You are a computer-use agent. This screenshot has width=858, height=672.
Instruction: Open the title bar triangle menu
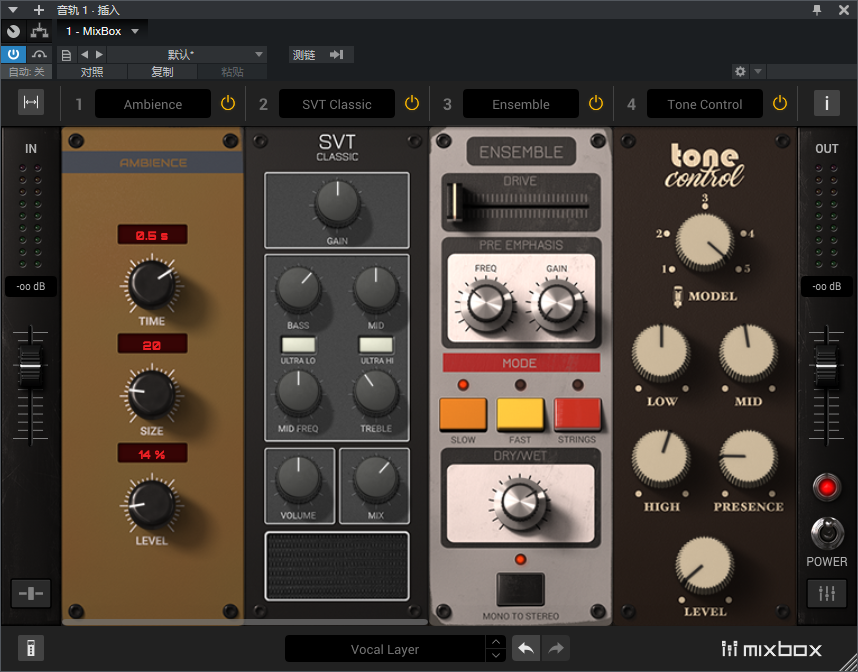13,10
